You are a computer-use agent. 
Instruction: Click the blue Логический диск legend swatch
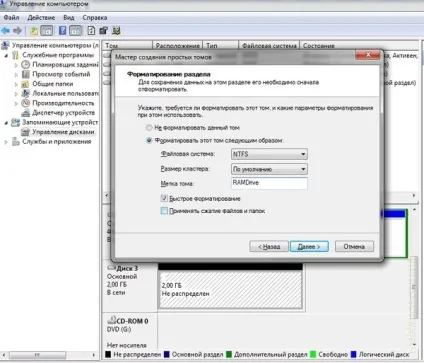354,354
